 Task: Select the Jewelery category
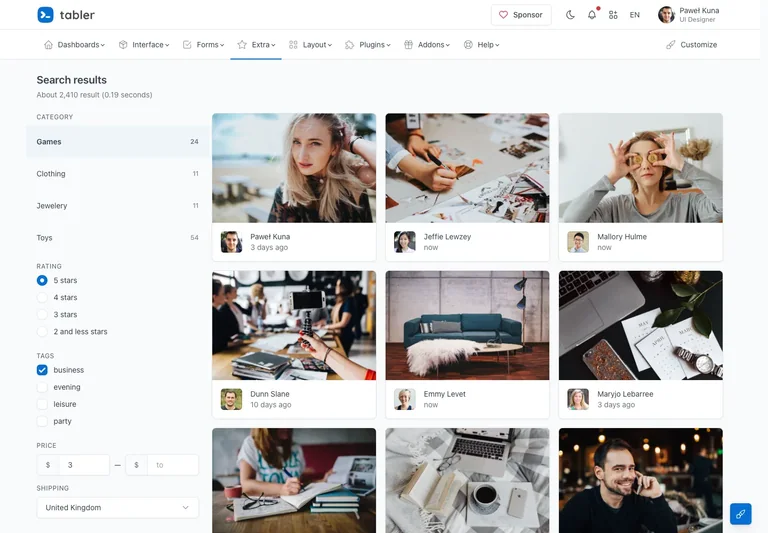118,206
